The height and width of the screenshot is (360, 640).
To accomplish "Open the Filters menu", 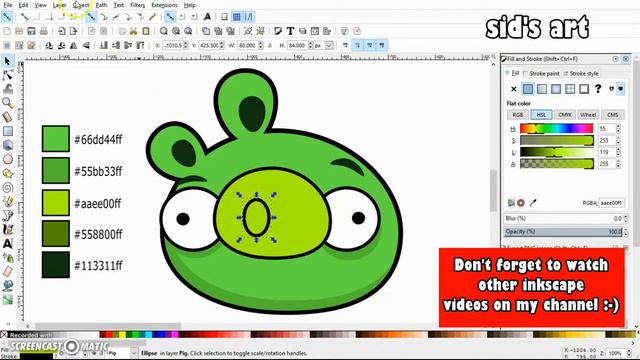I will point(138,5).
